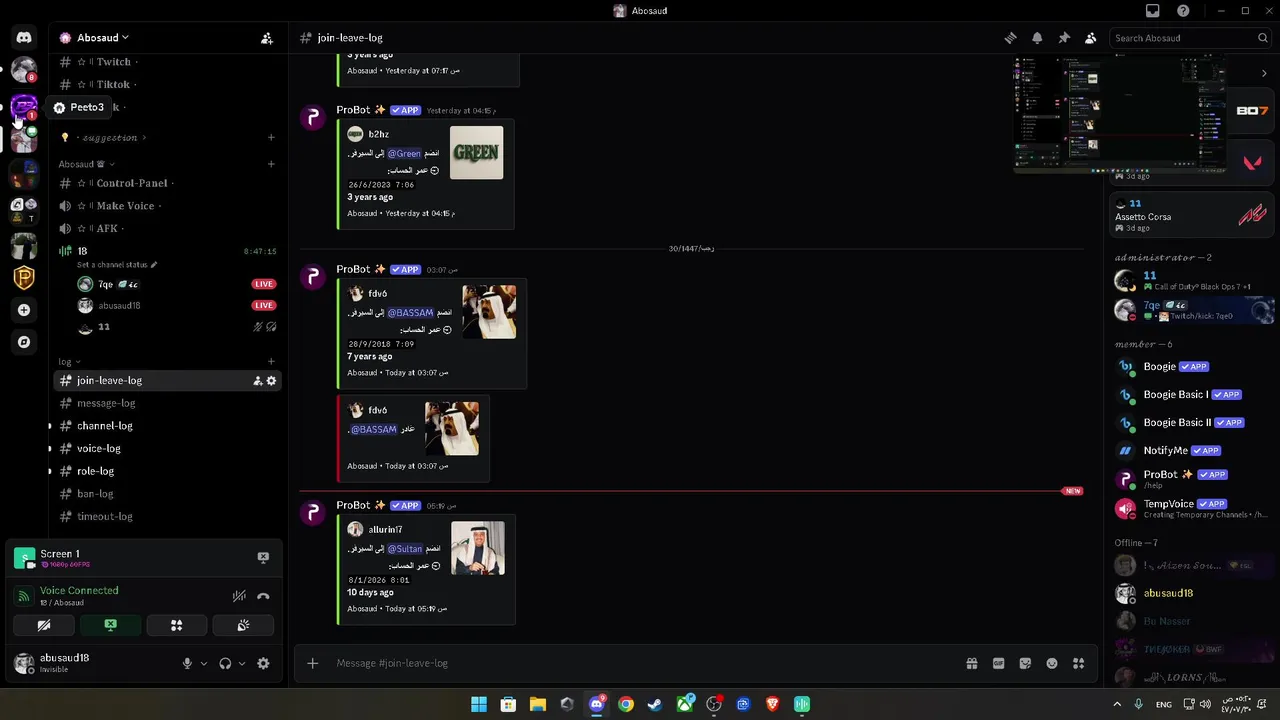Open microphone input options arrow
The image size is (1280, 720).
pos(203,663)
